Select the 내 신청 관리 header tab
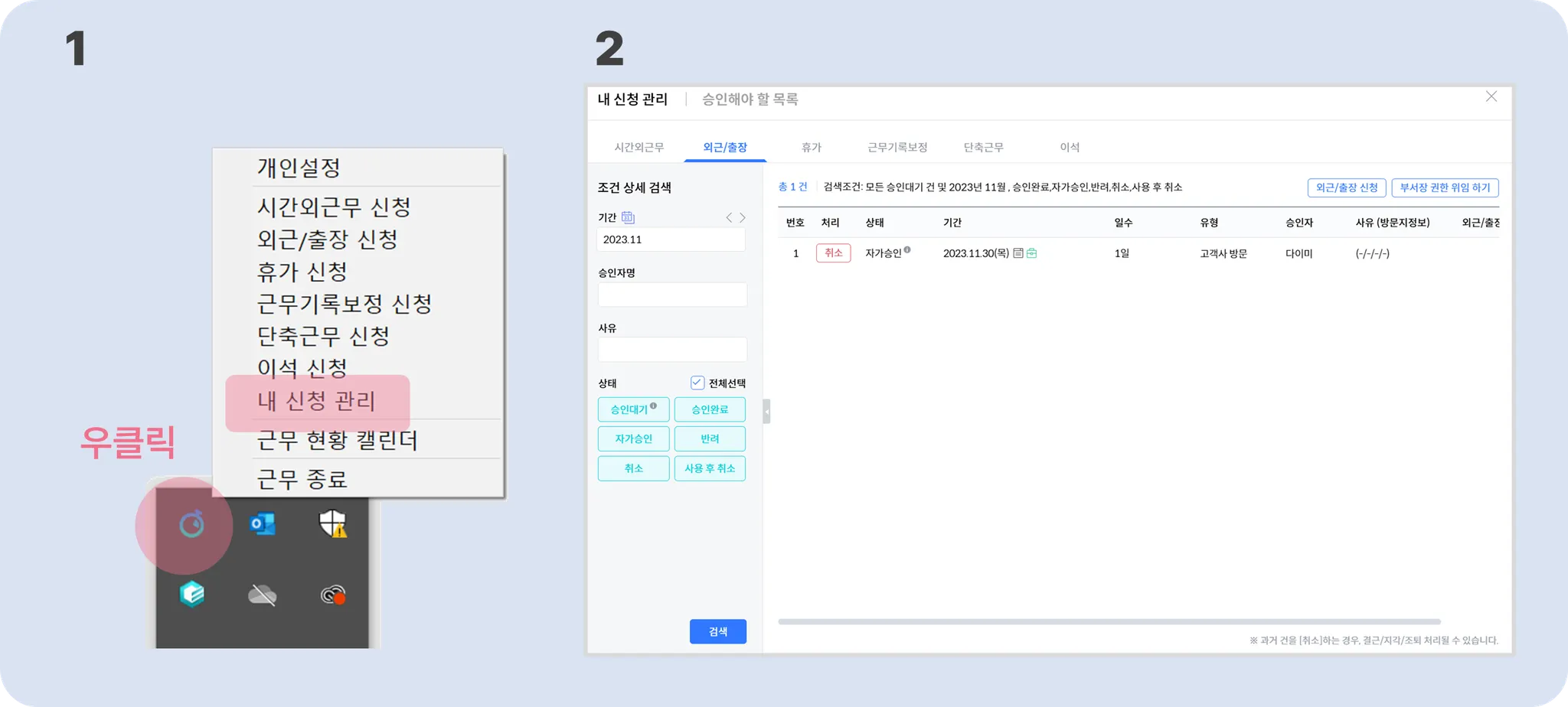1568x707 pixels. (x=633, y=99)
